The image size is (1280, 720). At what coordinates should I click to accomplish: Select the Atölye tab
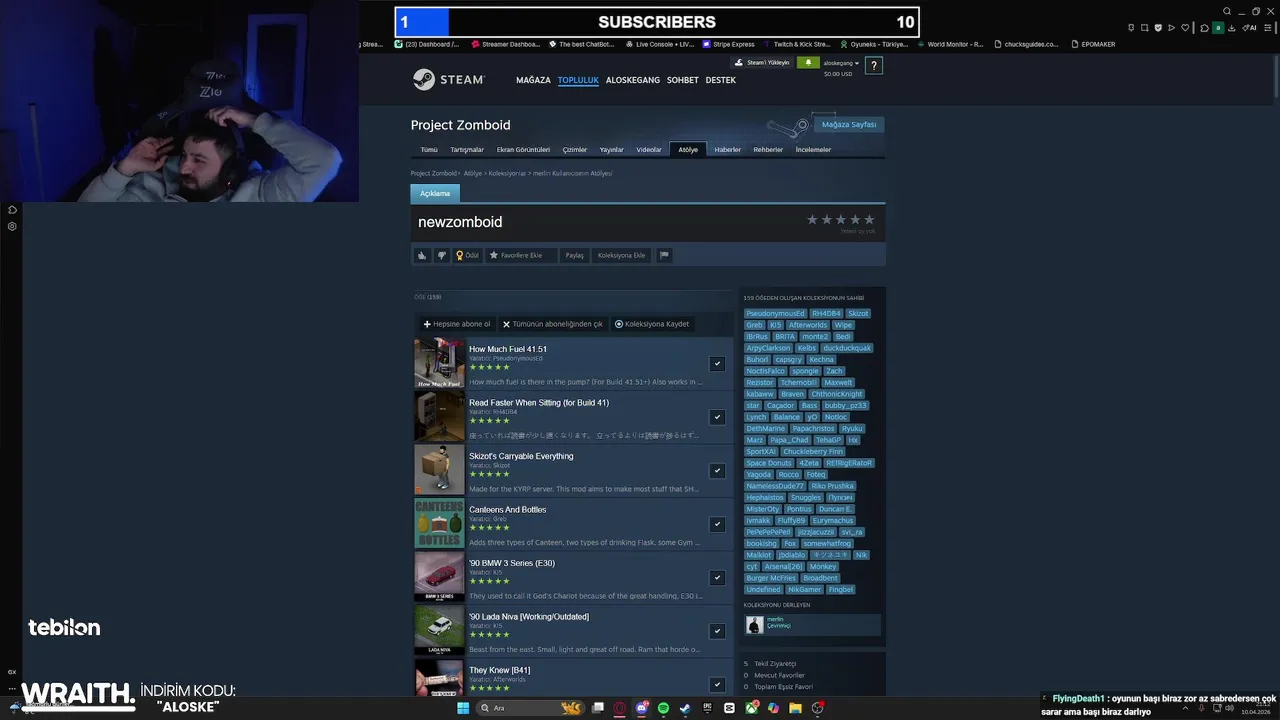(688, 150)
